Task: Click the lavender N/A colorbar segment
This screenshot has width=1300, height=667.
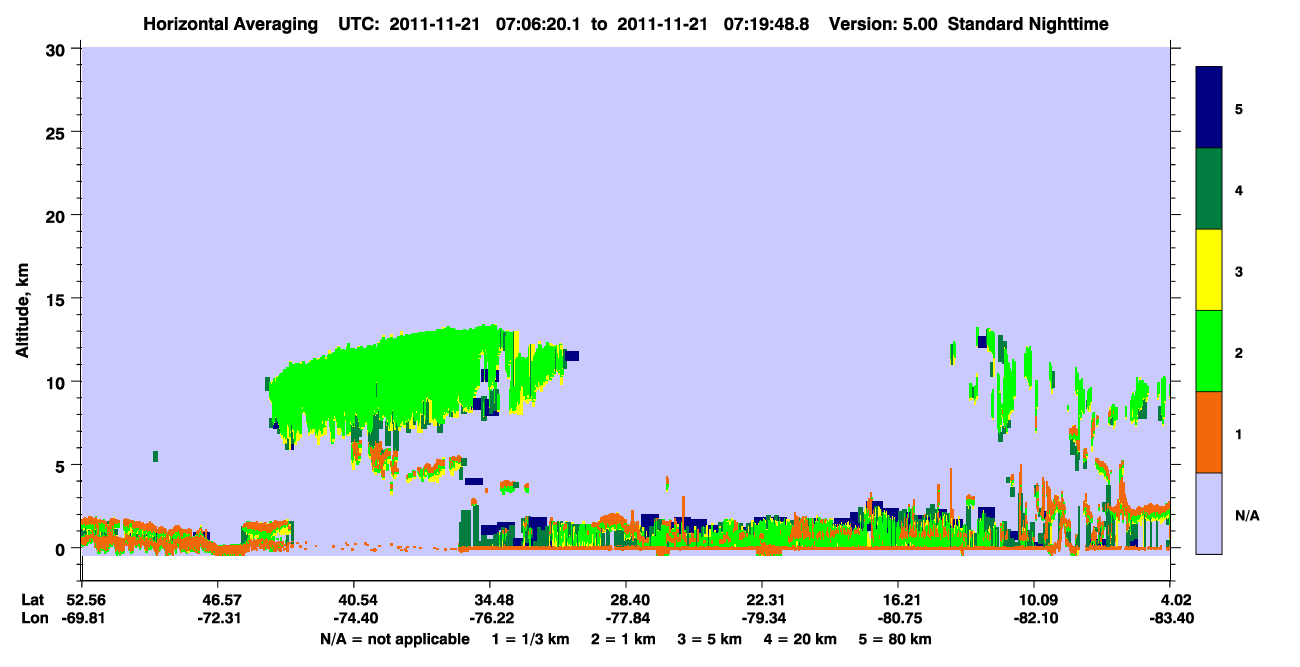Action: coord(1209,513)
